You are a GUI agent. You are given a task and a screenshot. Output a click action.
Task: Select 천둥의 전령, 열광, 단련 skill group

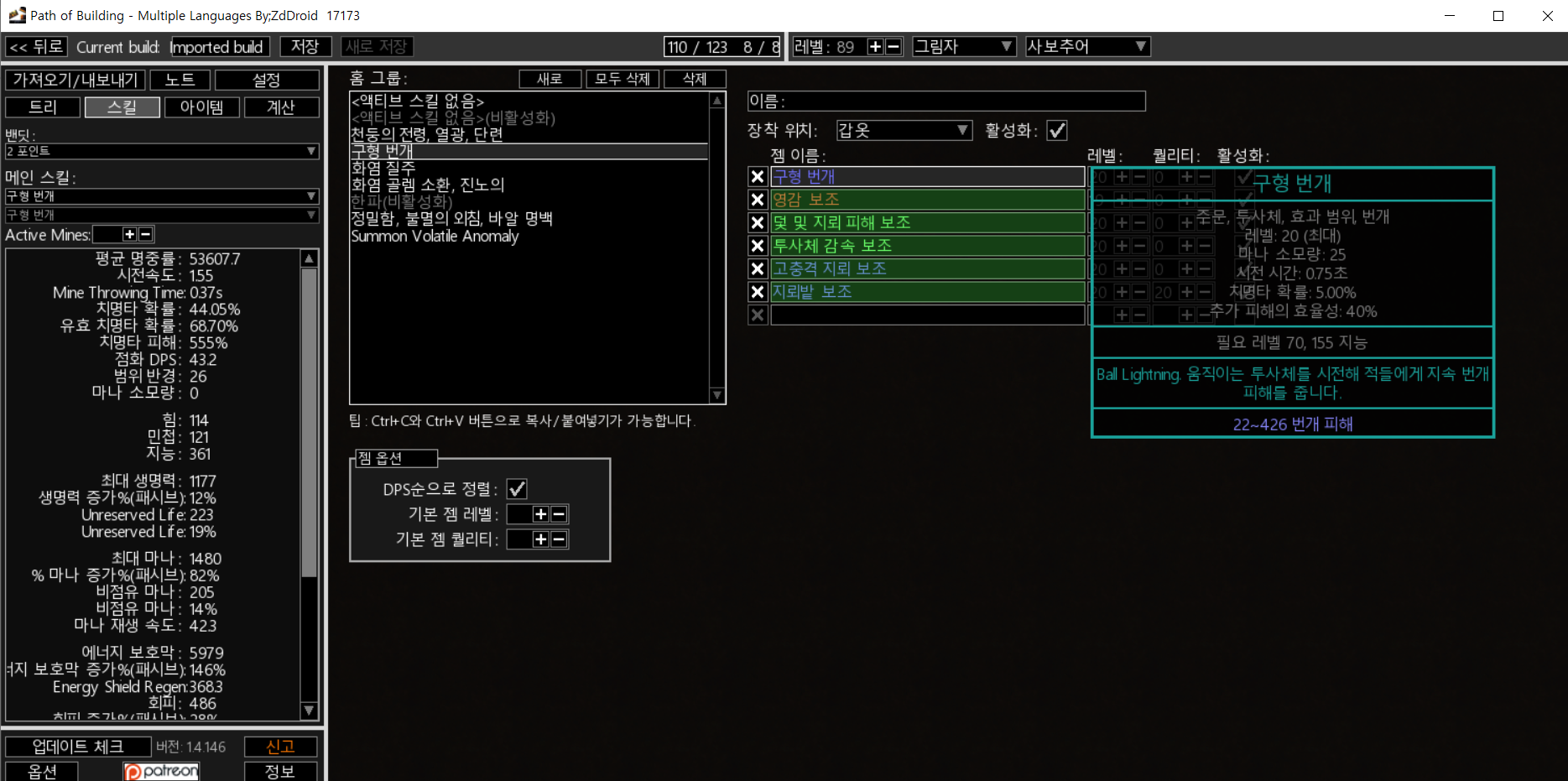[x=529, y=134]
